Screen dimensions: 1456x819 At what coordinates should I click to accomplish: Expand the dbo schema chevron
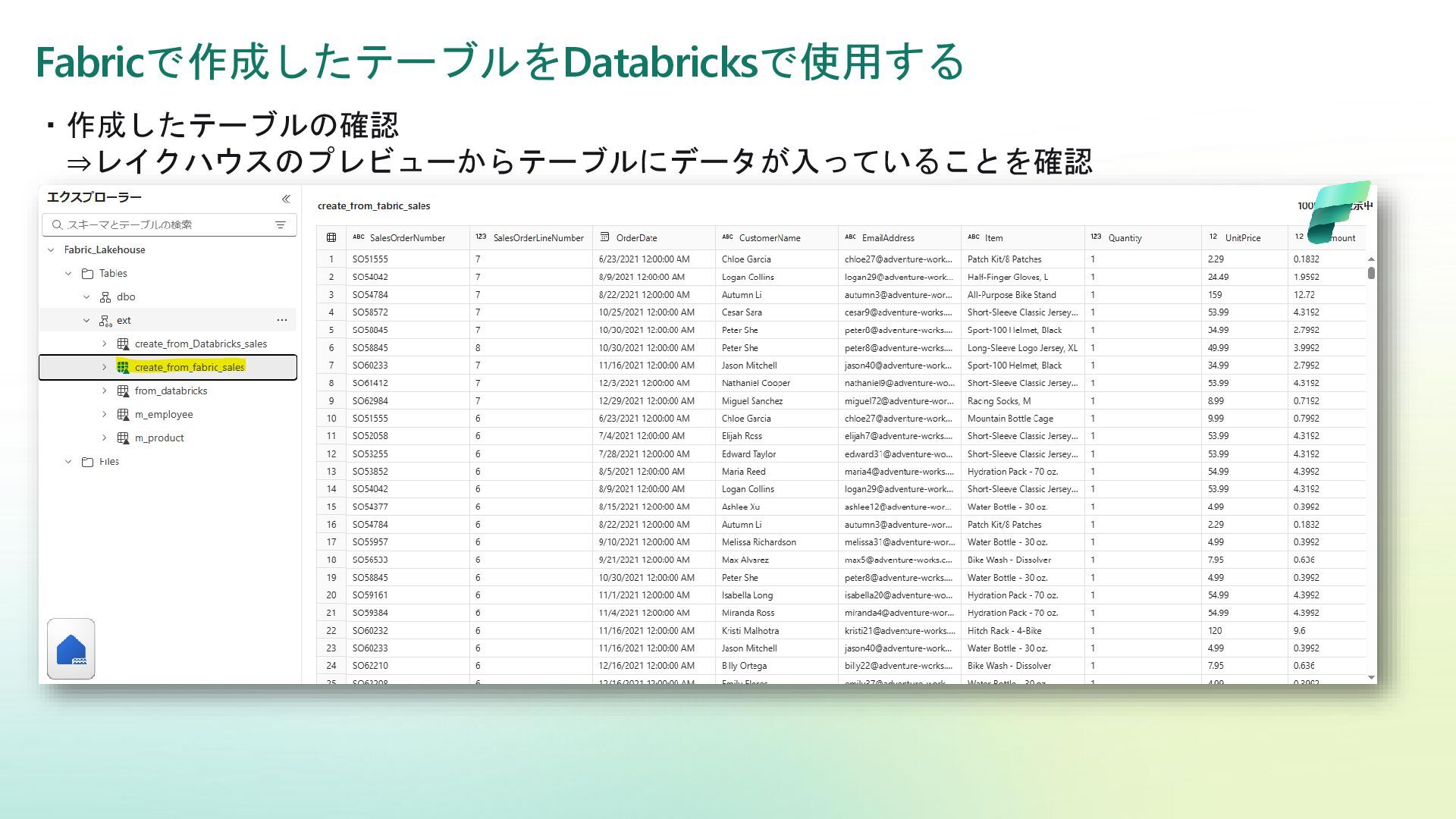[86, 297]
